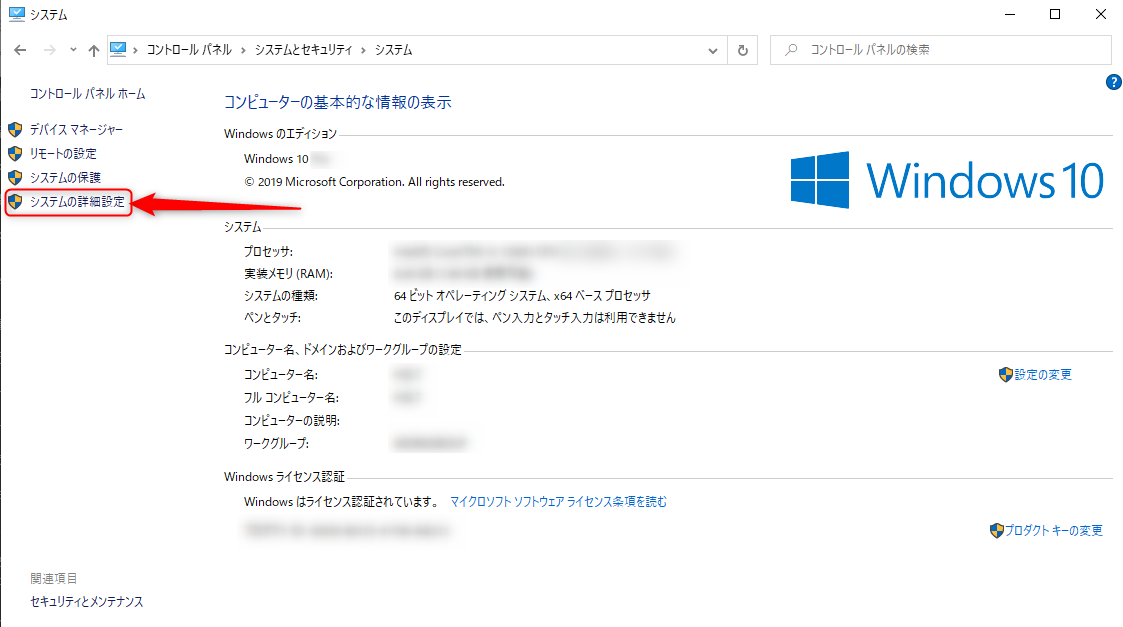Click the > separator after コントロール パネル
The width and height of the screenshot is (1123, 627).
pos(244,50)
